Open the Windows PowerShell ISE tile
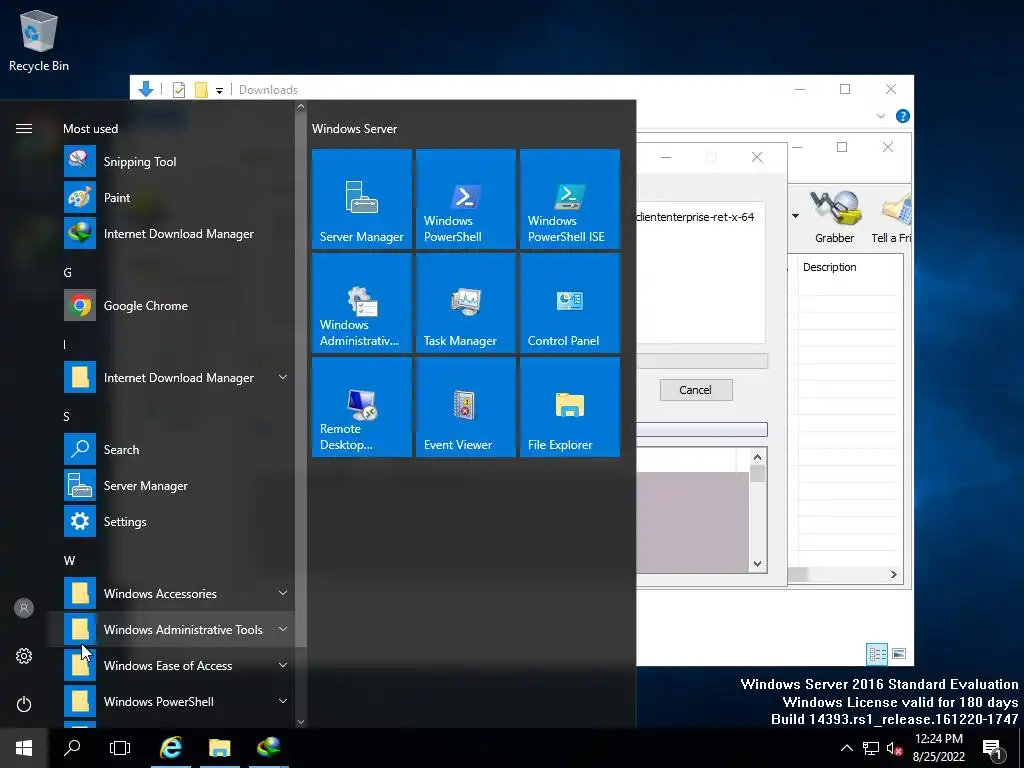1024x768 pixels. (x=569, y=199)
